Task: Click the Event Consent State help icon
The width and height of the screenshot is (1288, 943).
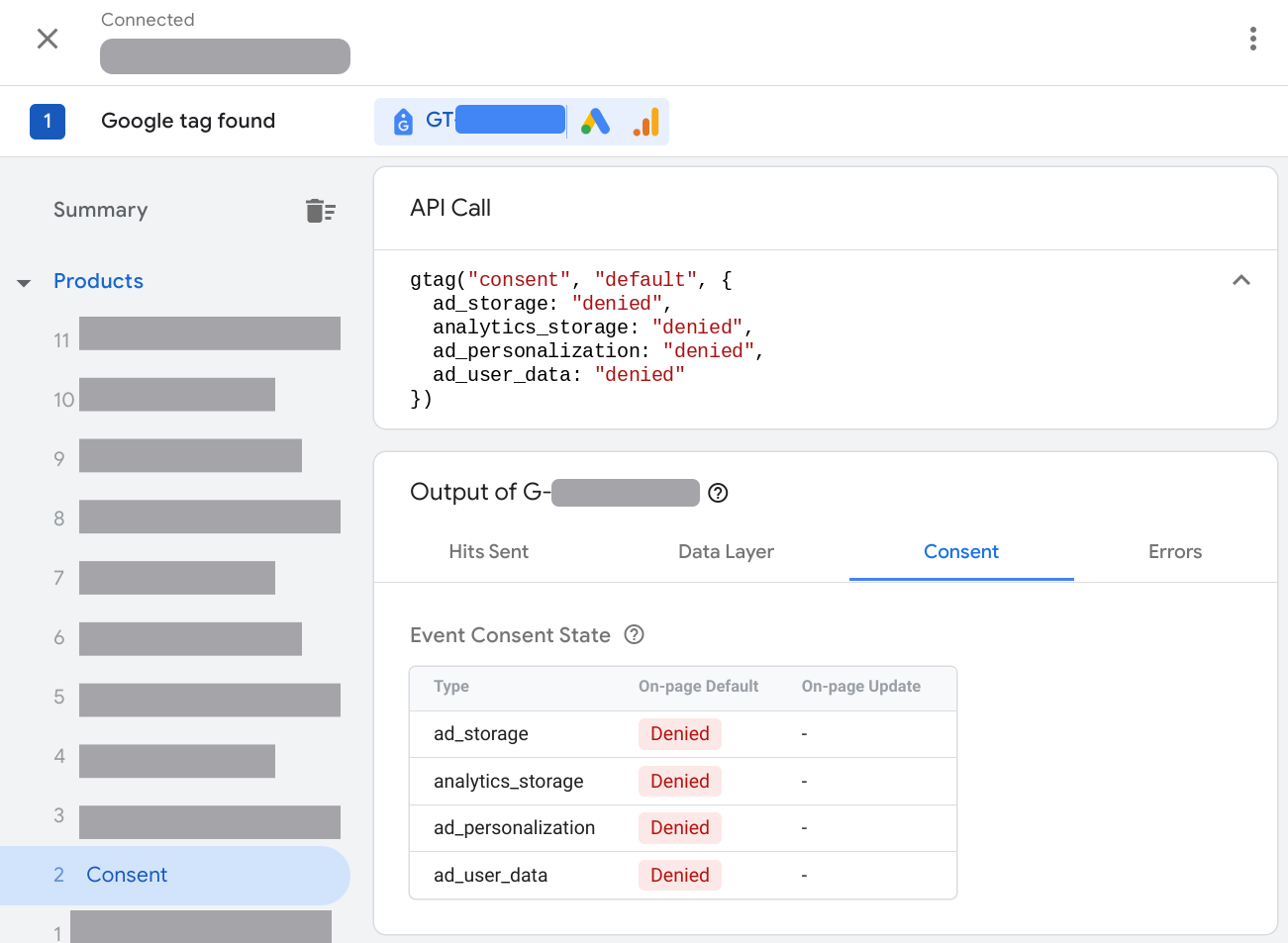Action: (x=634, y=635)
